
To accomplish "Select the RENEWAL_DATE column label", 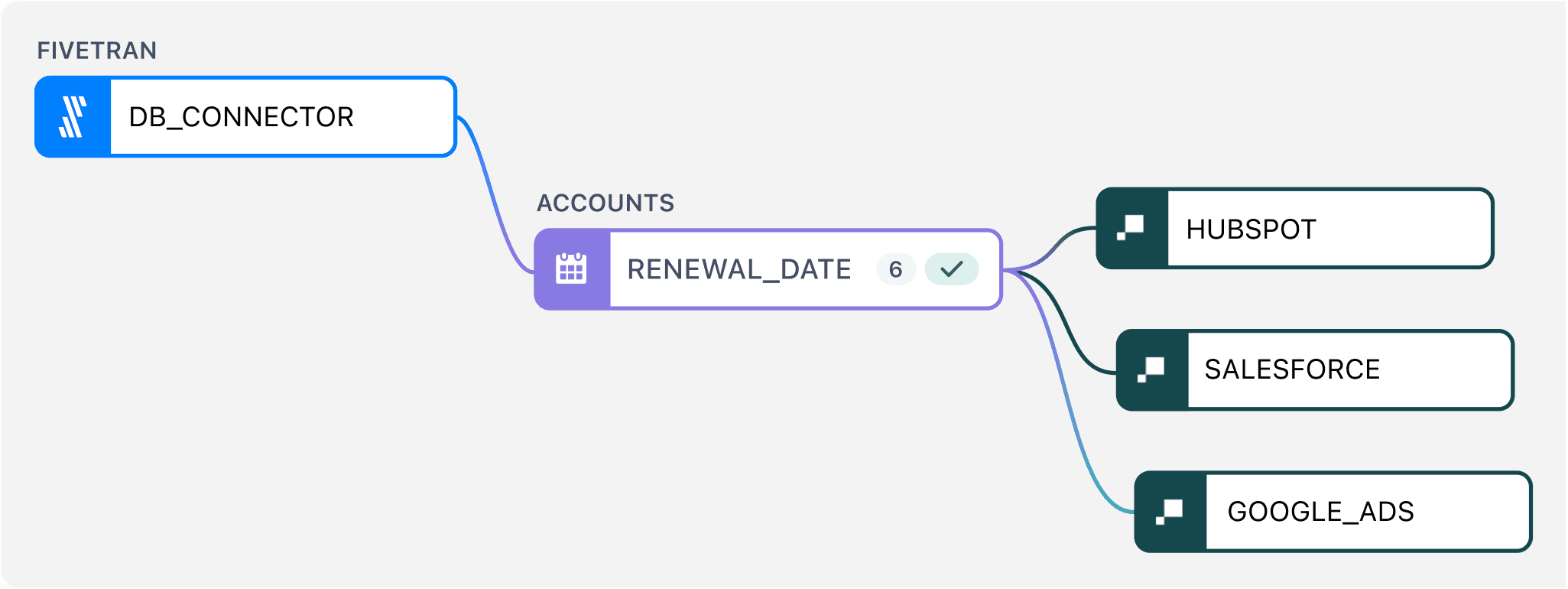I will (739, 269).
